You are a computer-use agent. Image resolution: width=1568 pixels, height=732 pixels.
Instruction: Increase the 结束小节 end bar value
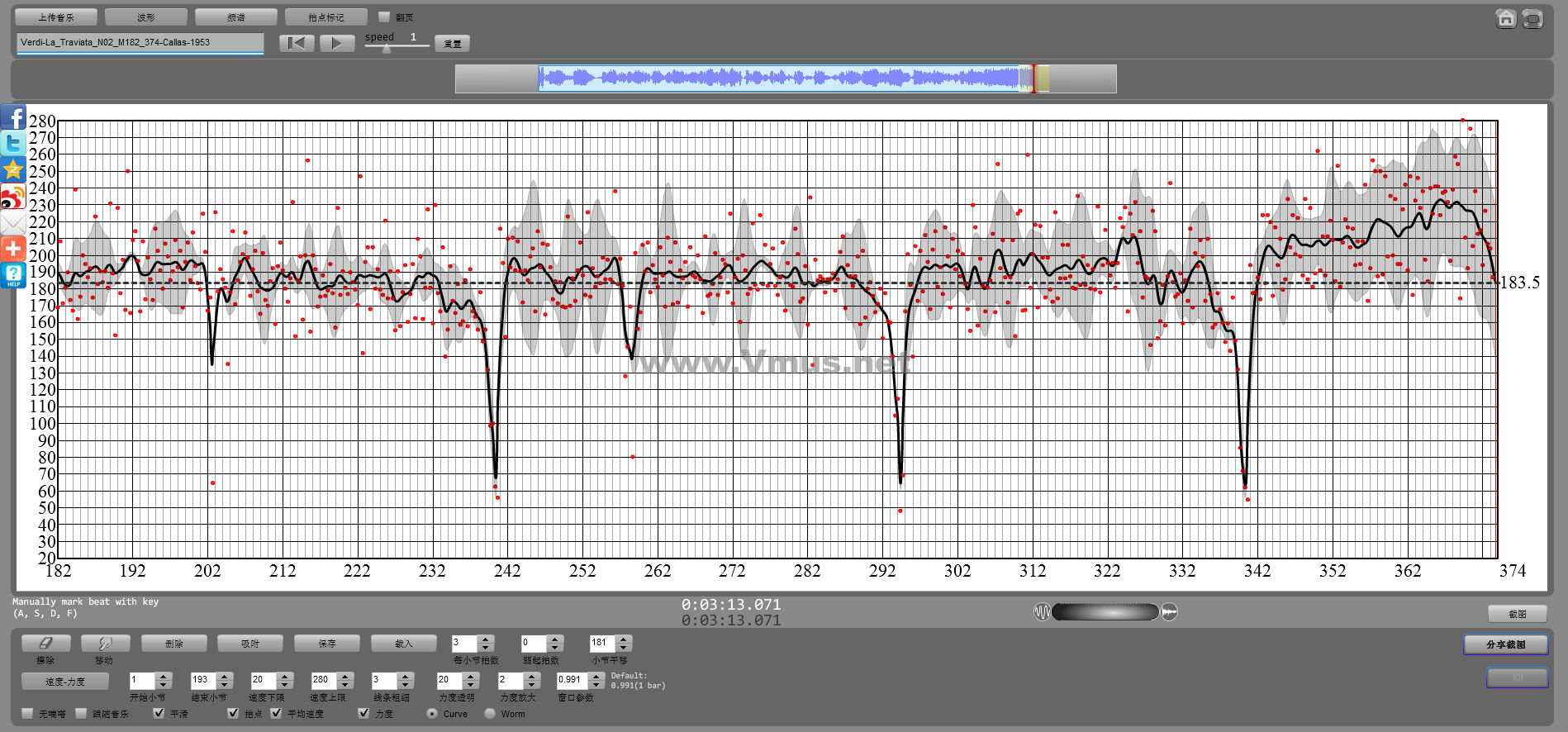click(225, 676)
